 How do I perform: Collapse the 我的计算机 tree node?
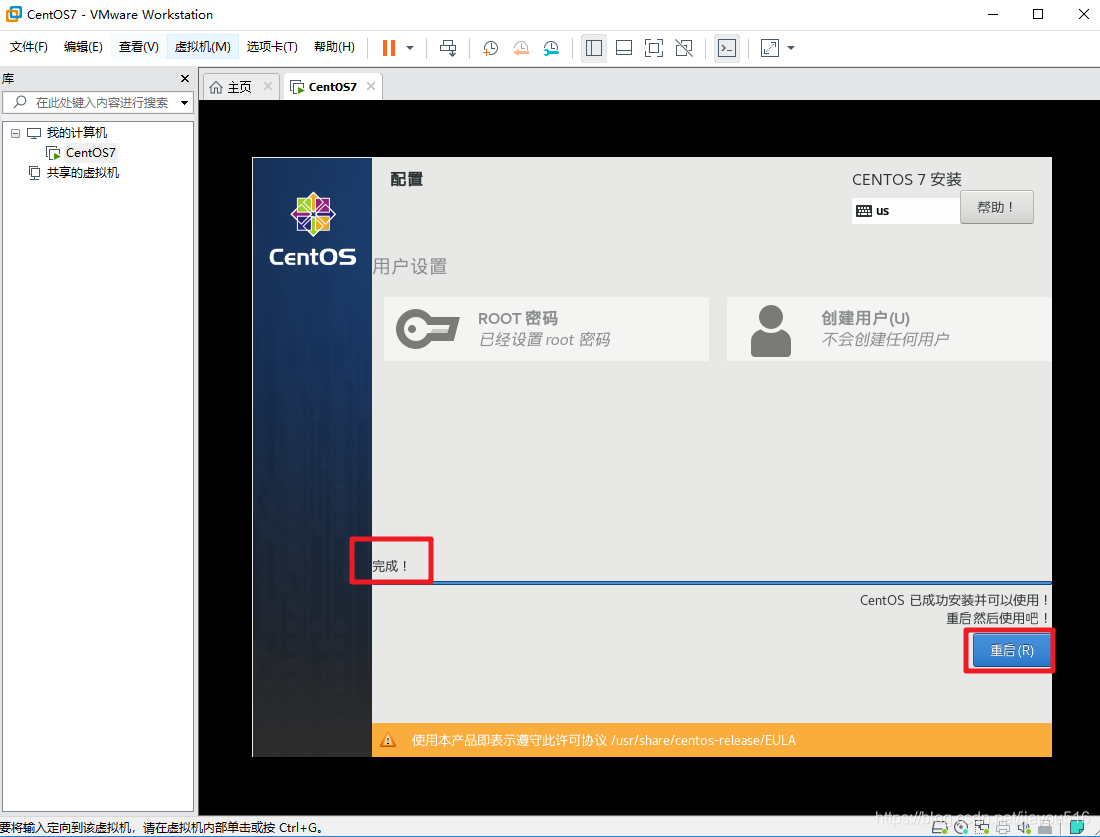click(15, 133)
